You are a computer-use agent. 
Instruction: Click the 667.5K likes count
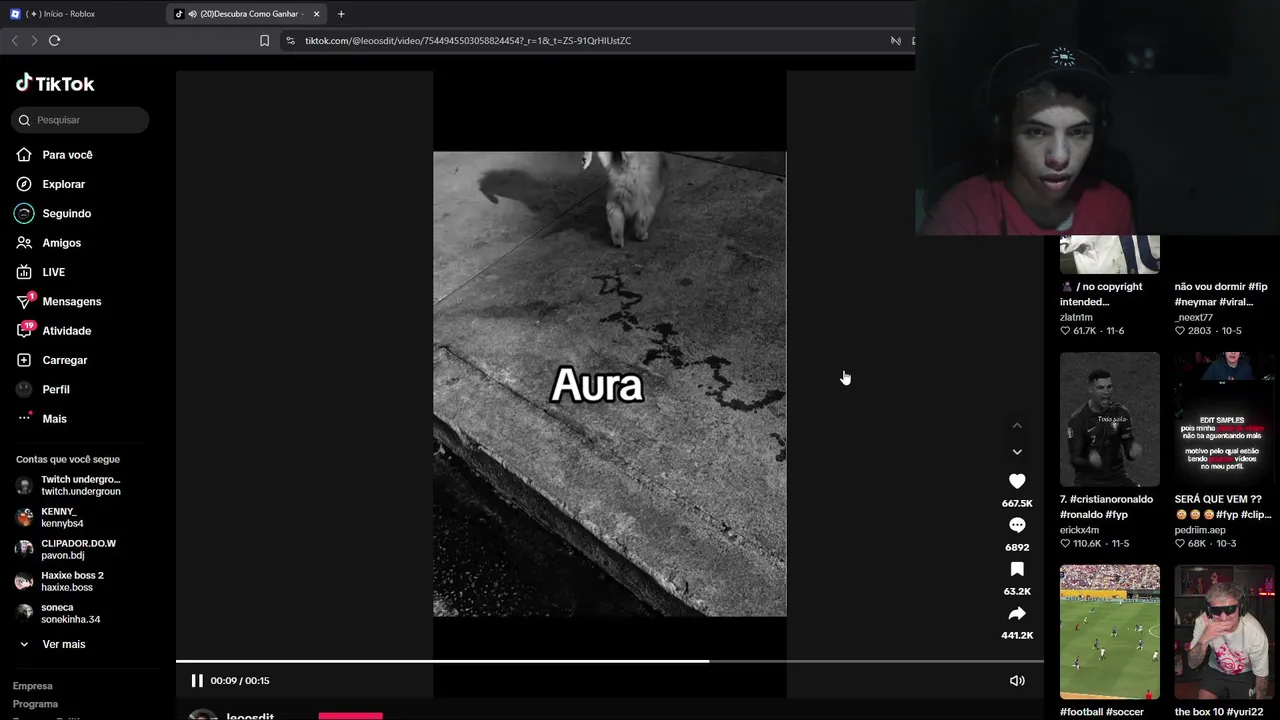coord(1017,504)
